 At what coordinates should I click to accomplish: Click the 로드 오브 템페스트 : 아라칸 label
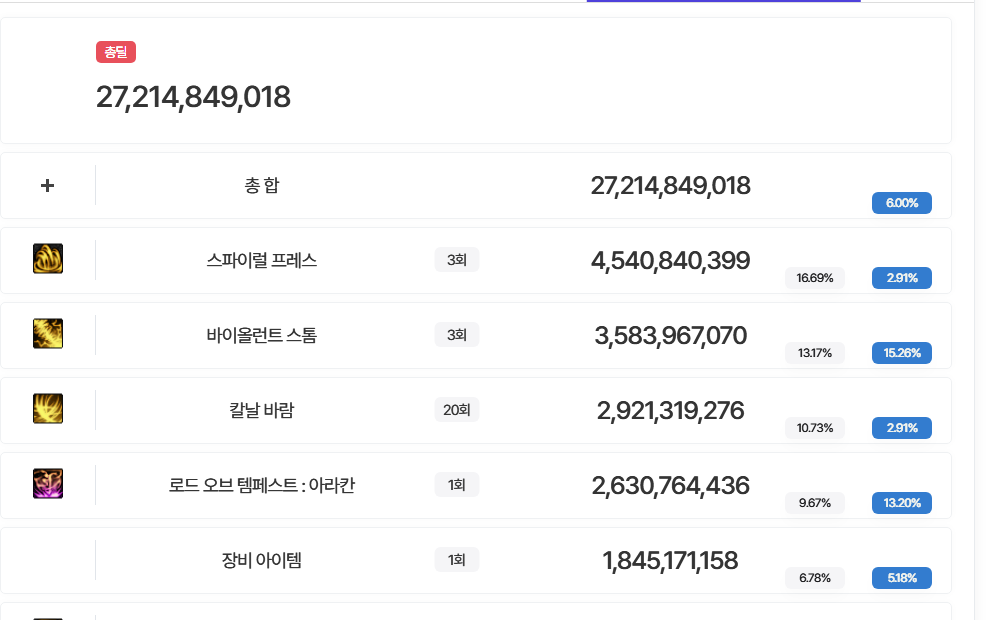click(x=262, y=485)
